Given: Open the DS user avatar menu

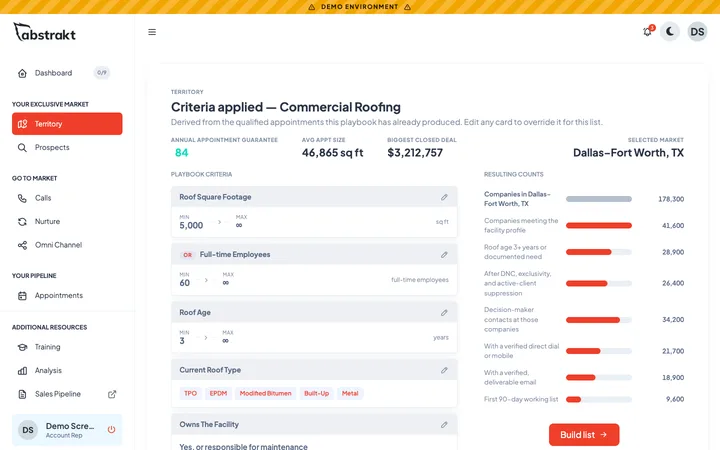Looking at the screenshot, I should [697, 32].
